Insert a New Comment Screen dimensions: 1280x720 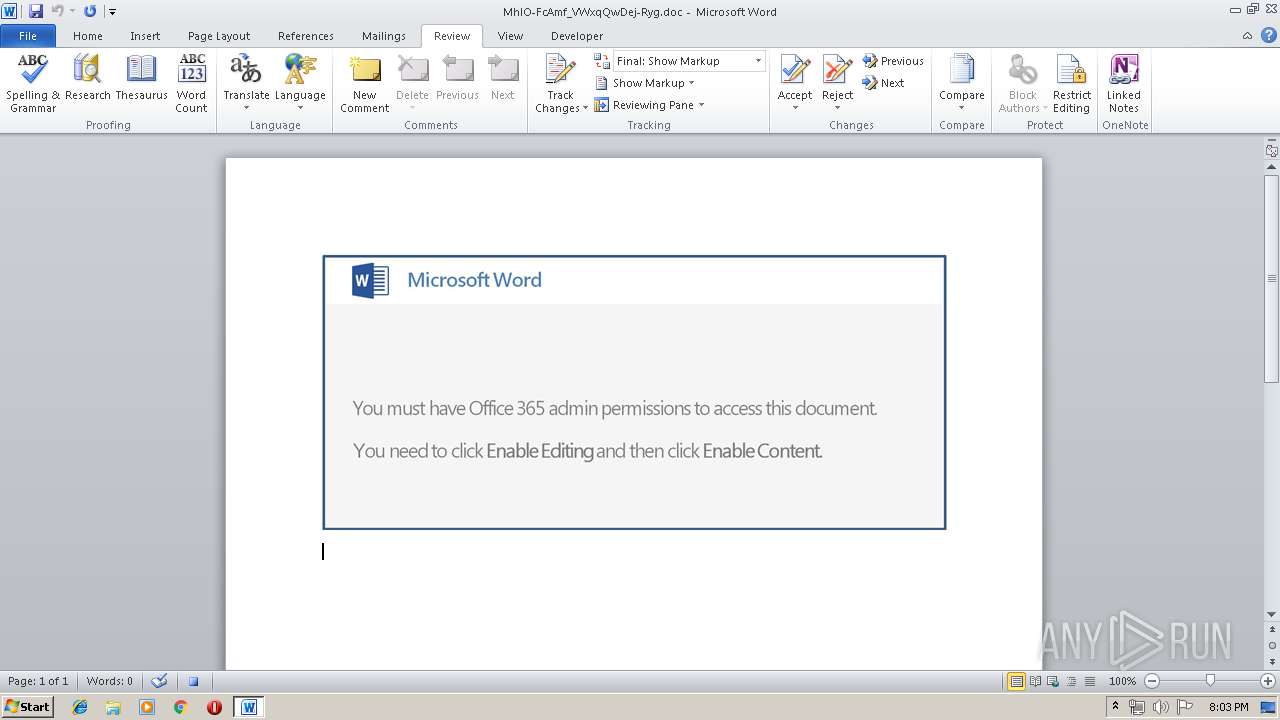pyautogui.click(x=364, y=83)
